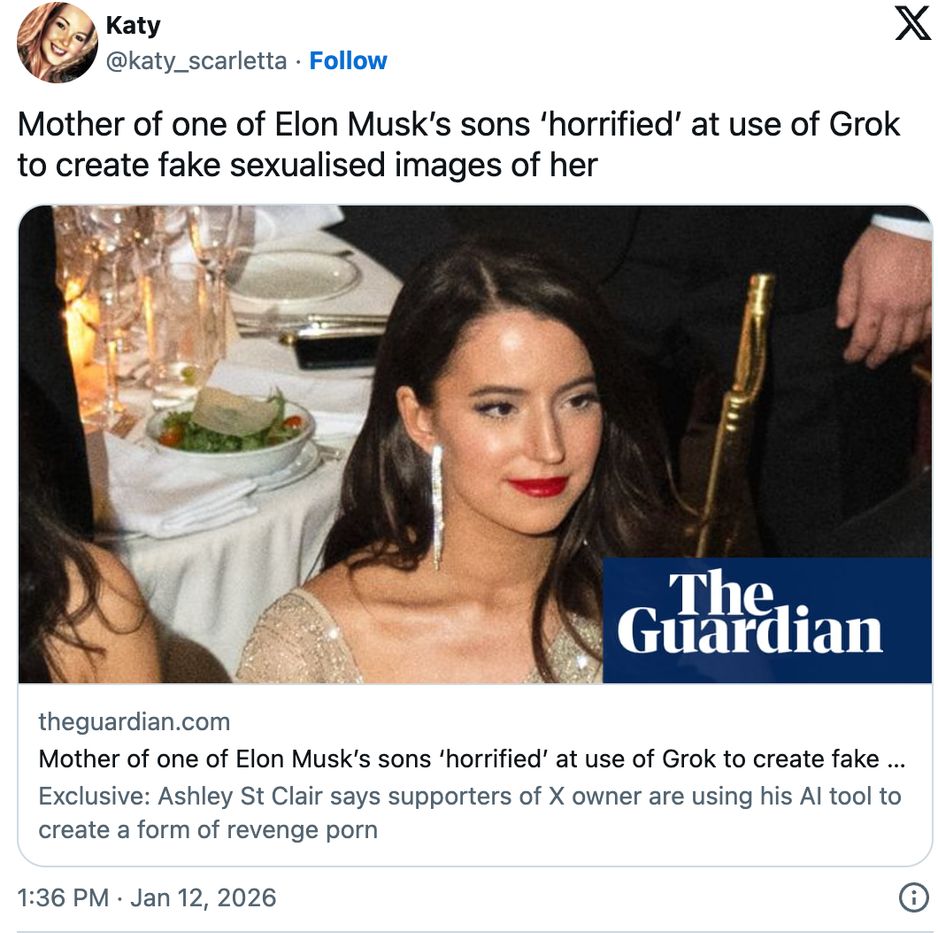Click the info icon beside the timestamp
This screenshot has height=933, width=938.
(x=911, y=899)
